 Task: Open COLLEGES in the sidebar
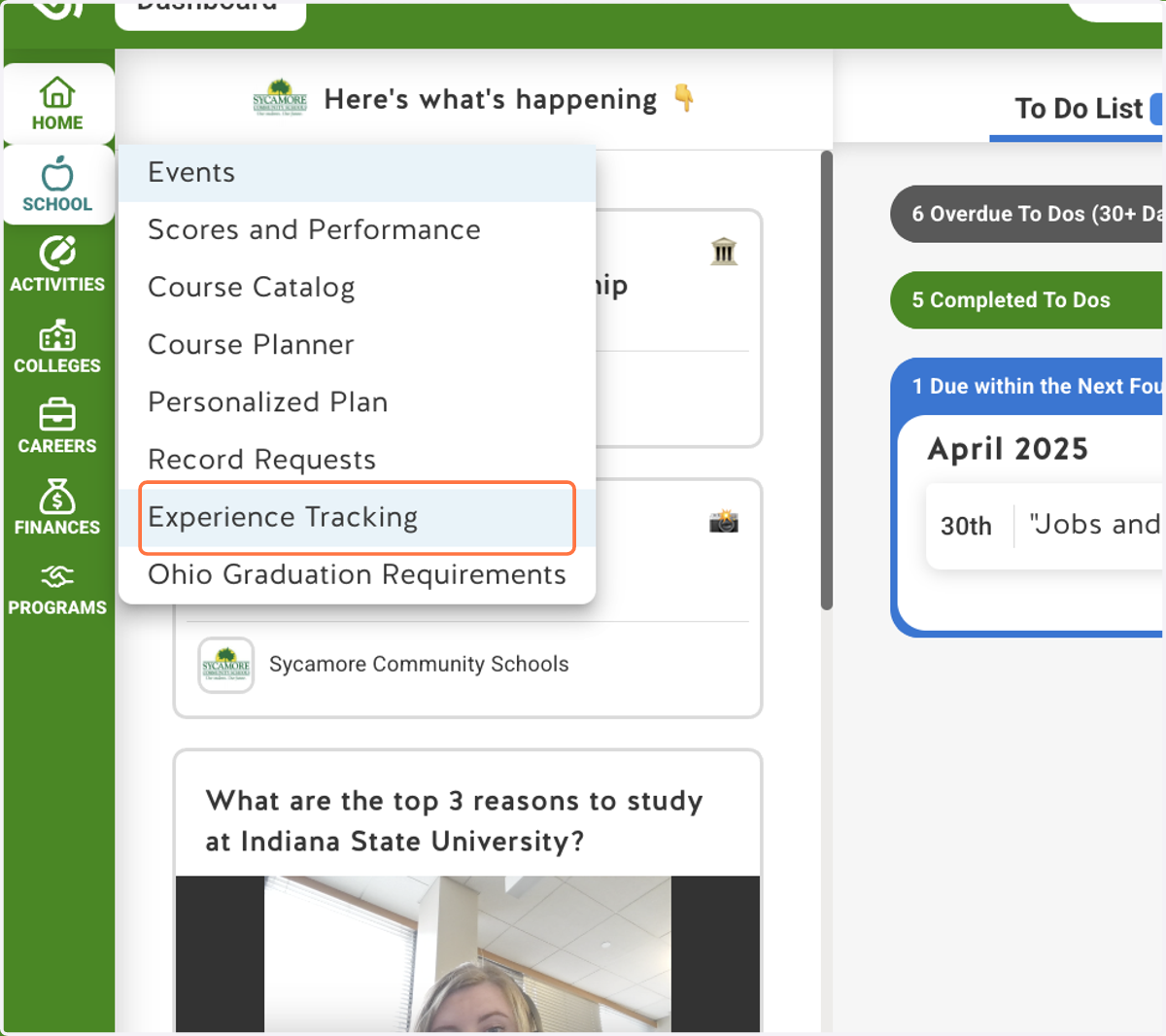(x=58, y=347)
